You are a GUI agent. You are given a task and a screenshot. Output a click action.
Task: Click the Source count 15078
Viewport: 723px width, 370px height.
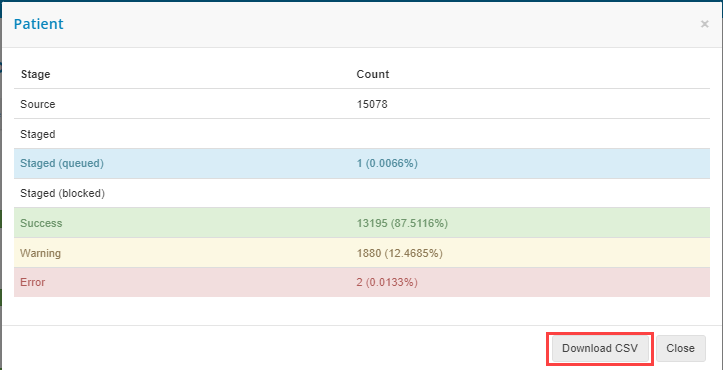click(x=372, y=104)
